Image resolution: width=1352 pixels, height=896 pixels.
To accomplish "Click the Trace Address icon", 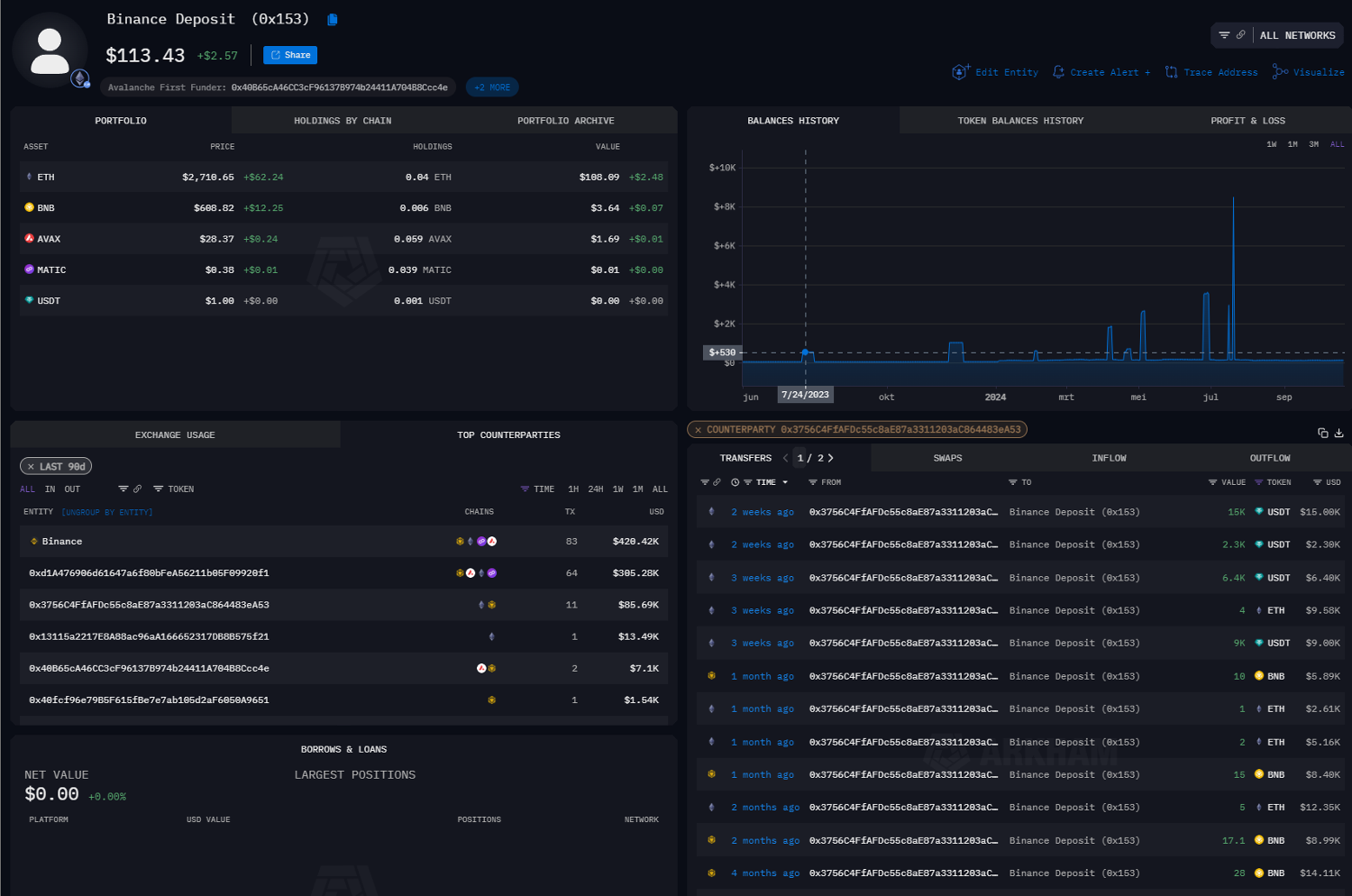I will click(1171, 72).
